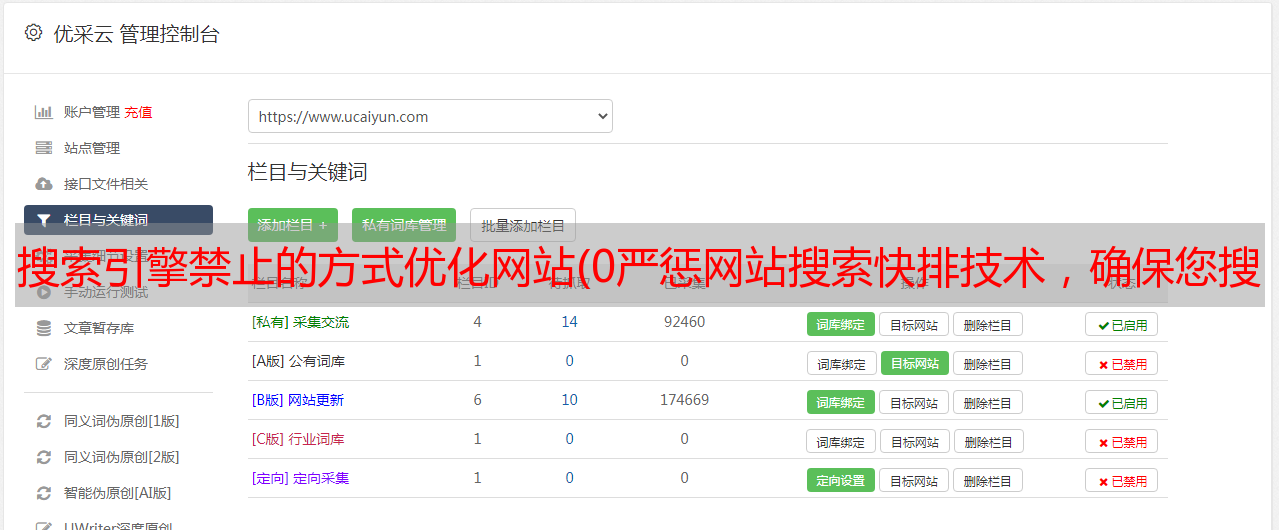The width and height of the screenshot is (1279, 530).
Task: Open 接口文件相关 in the sidebar
Action: point(106,184)
